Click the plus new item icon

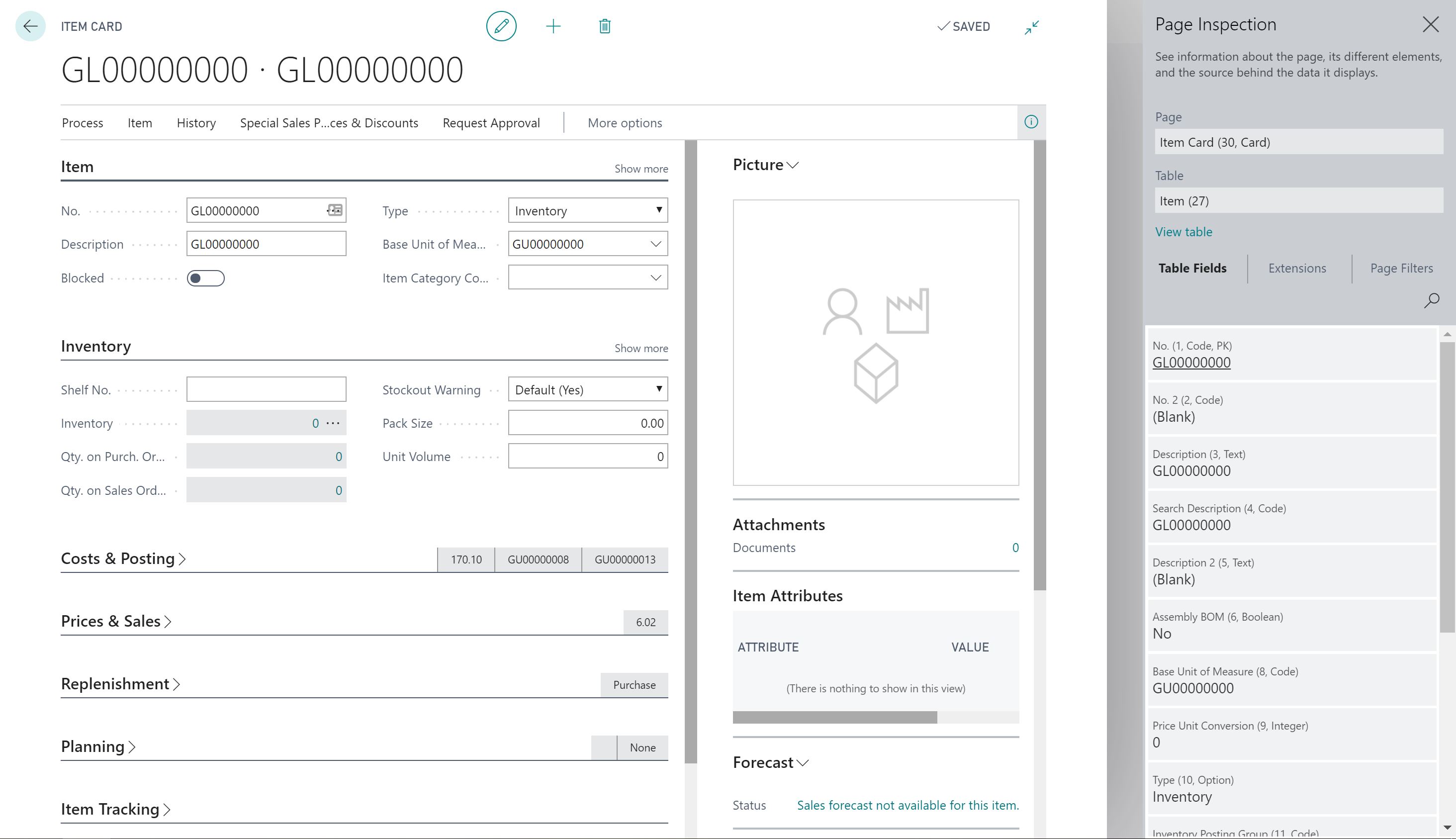pyautogui.click(x=552, y=26)
